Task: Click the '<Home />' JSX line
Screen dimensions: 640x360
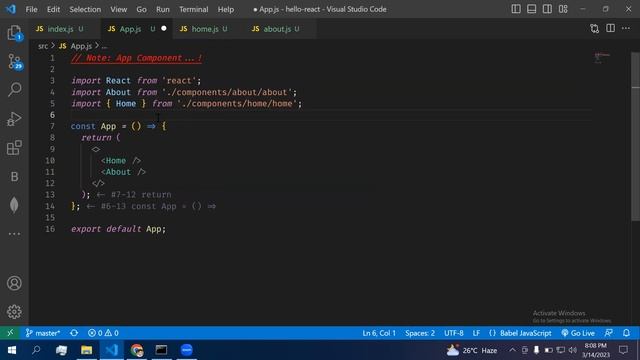Action: point(121,160)
